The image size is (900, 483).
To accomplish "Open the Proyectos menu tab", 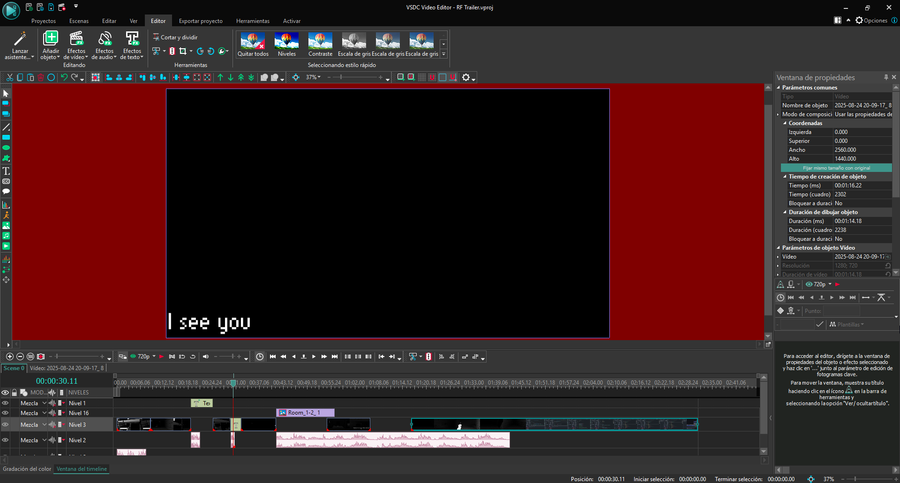I will pos(44,21).
